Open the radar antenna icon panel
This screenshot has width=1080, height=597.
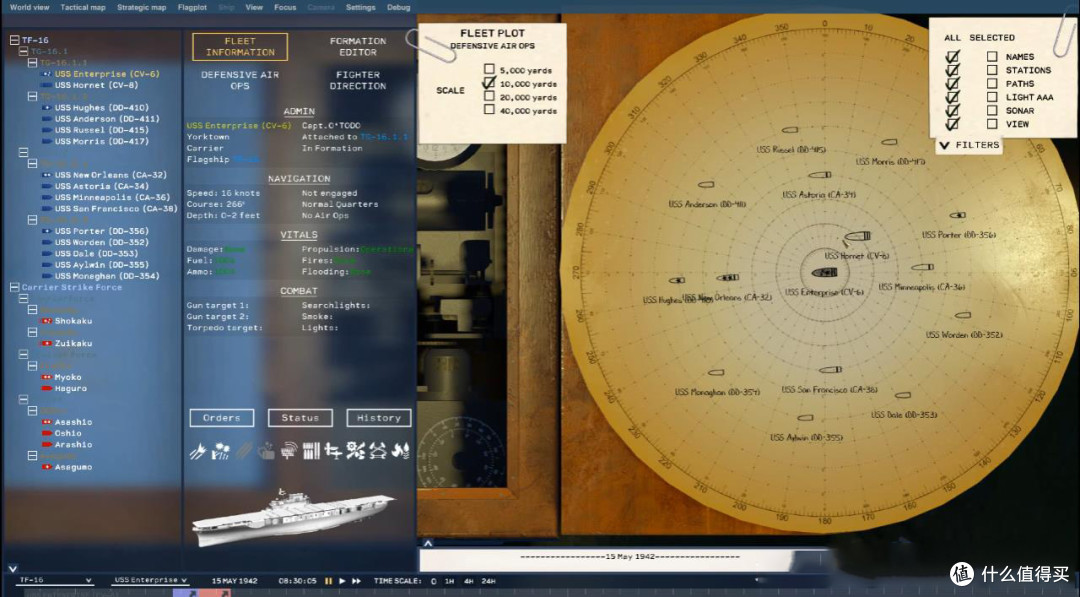click(x=289, y=451)
